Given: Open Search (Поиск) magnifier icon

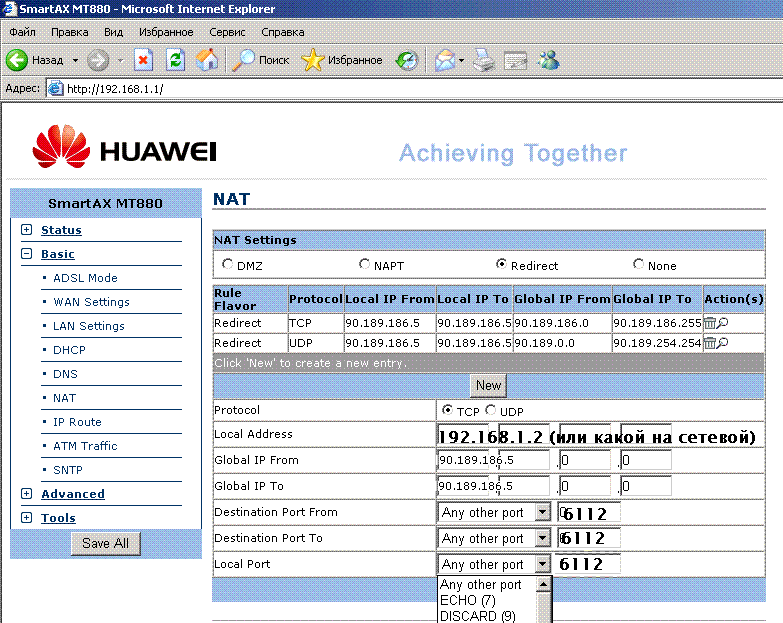Looking at the screenshot, I should pyautogui.click(x=243, y=60).
